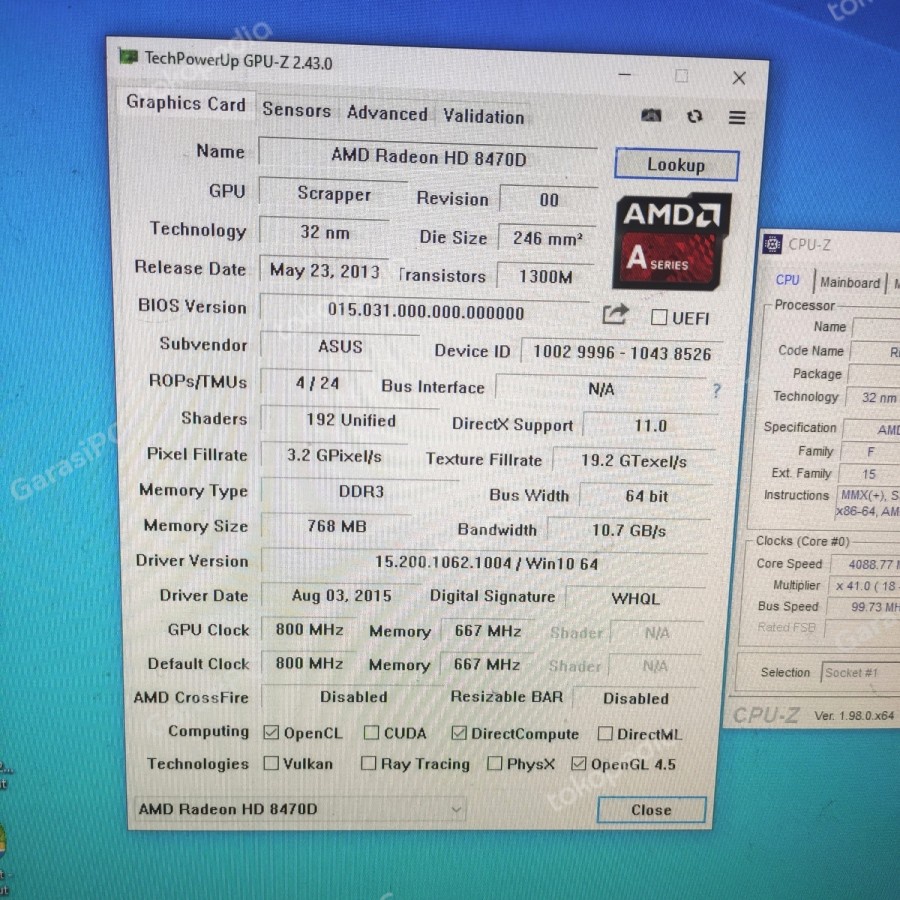Click the Subvendor field ASUS
This screenshot has height=900, width=900.
[340, 346]
